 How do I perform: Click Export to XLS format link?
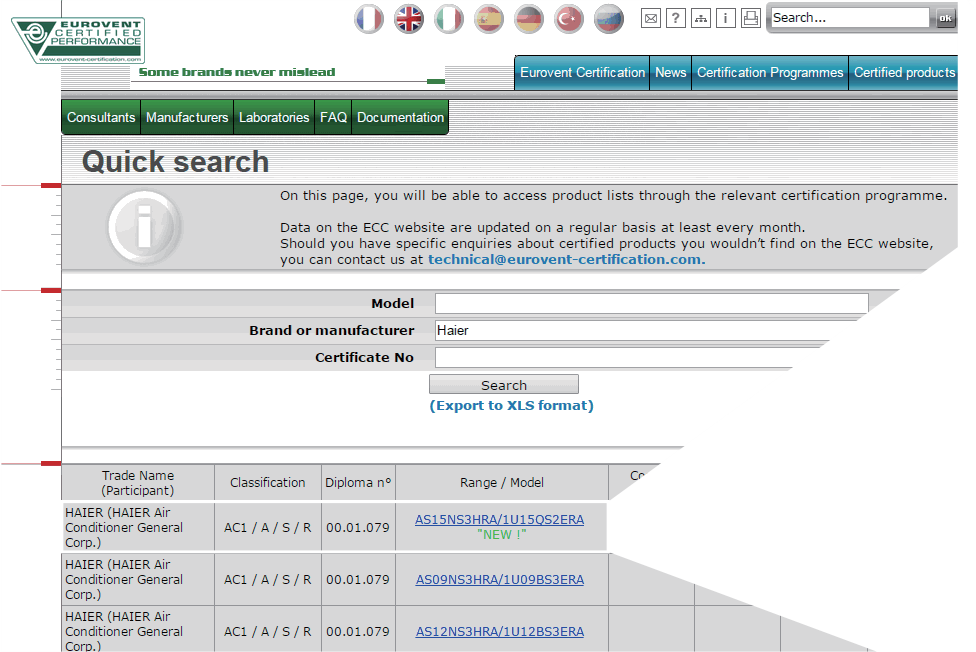pos(511,406)
